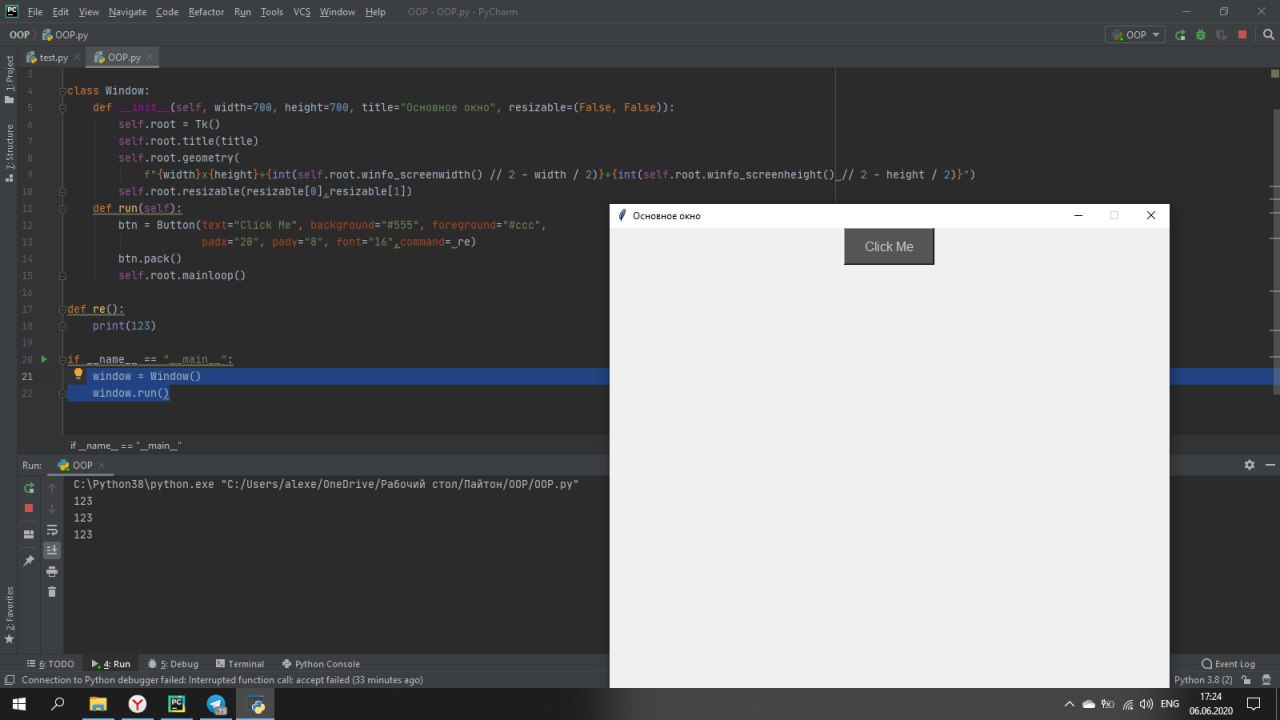The width and height of the screenshot is (1280, 720).
Task: Click the "Click Me" button in Tk window
Action: coord(889,246)
